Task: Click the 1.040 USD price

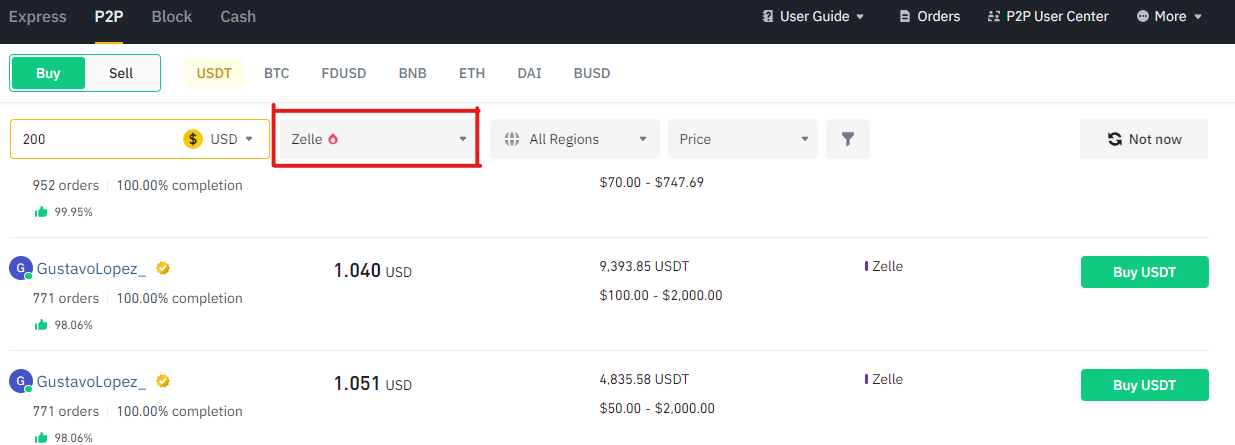Action: (373, 270)
